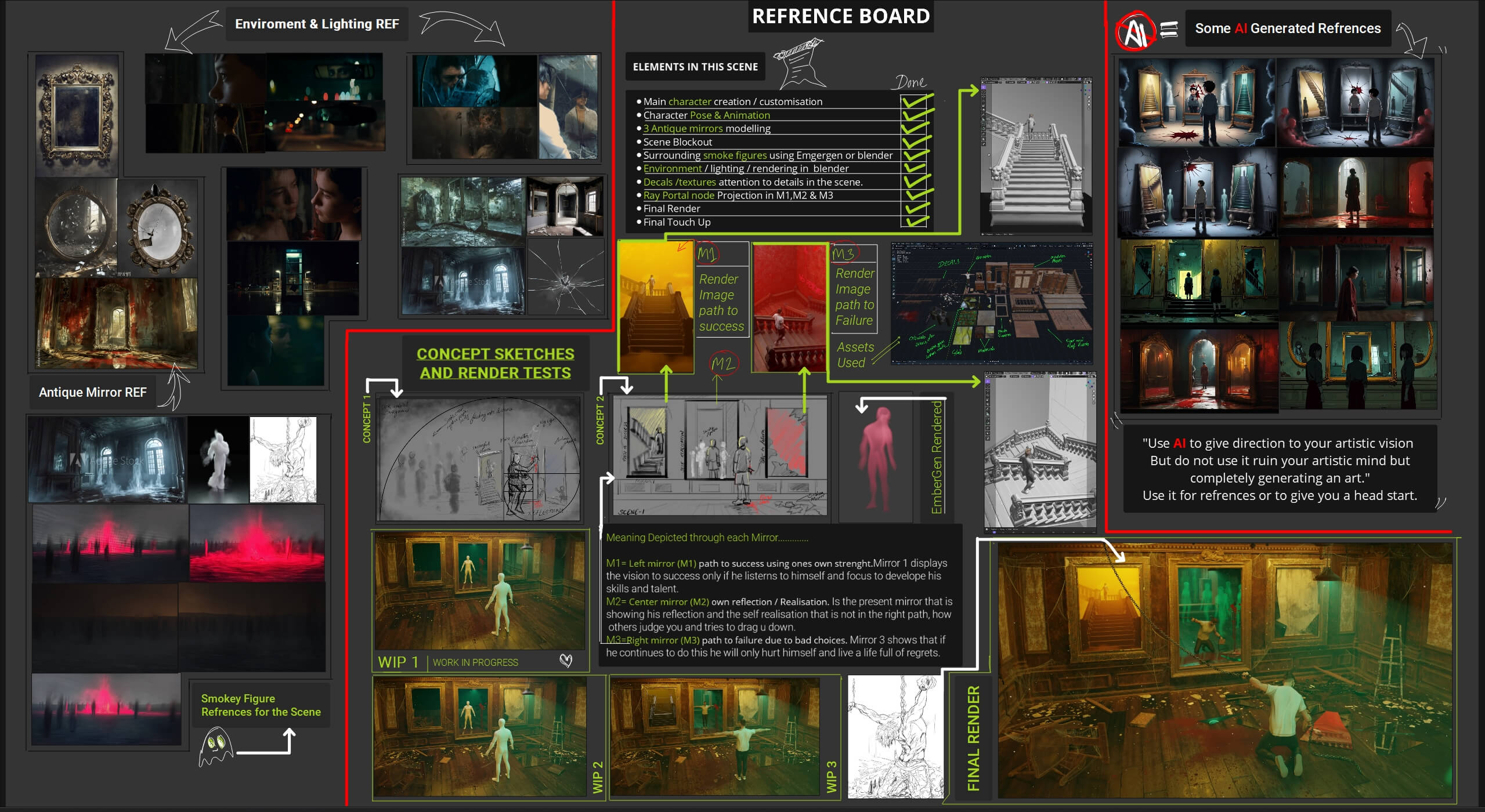This screenshot has height=812, width=1485.
Task: Open the Concept 1 pencil sketch
Action: [478, 459]
